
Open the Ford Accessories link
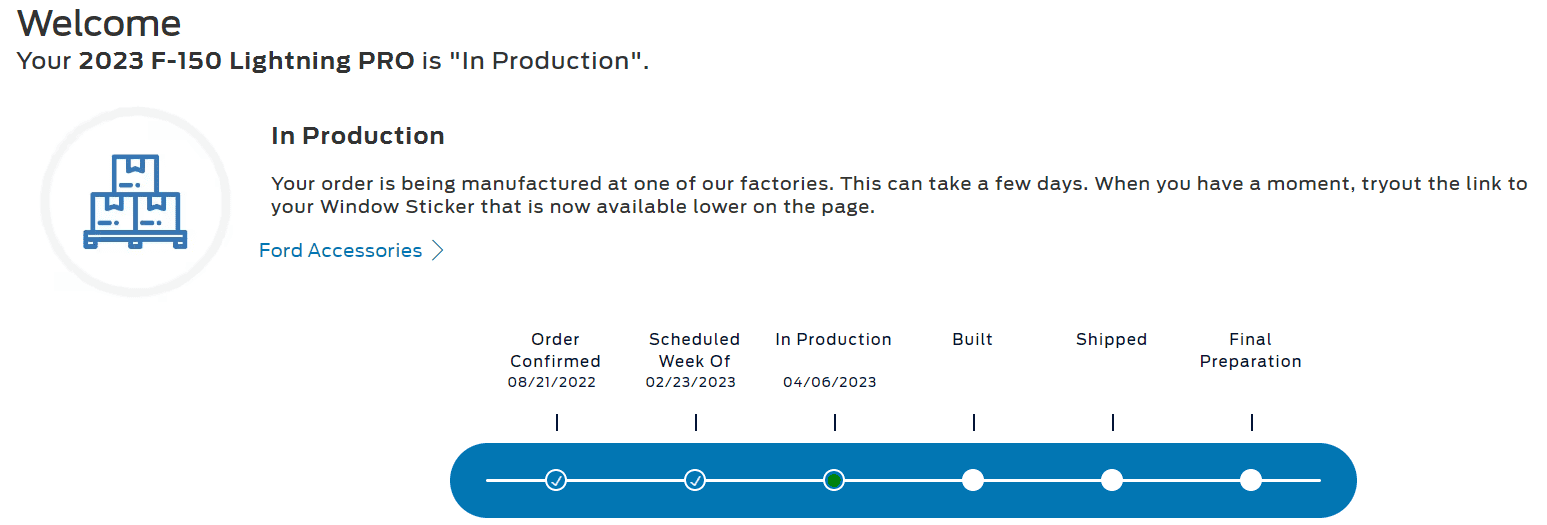(x=340, y=251)
